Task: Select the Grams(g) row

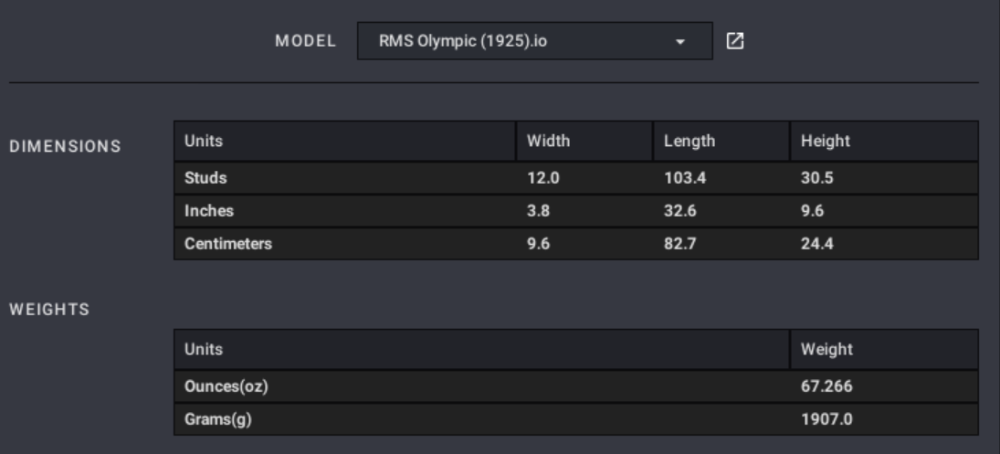Action: pyautogui.click(x=576, y=420)
